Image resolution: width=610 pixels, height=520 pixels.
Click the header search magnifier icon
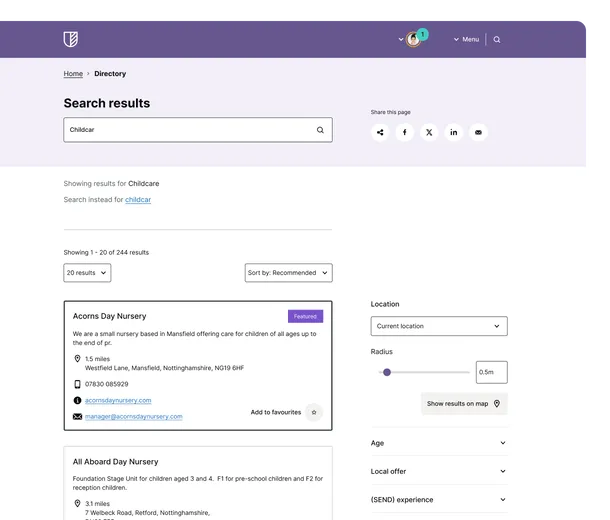[x=497, y=39]
